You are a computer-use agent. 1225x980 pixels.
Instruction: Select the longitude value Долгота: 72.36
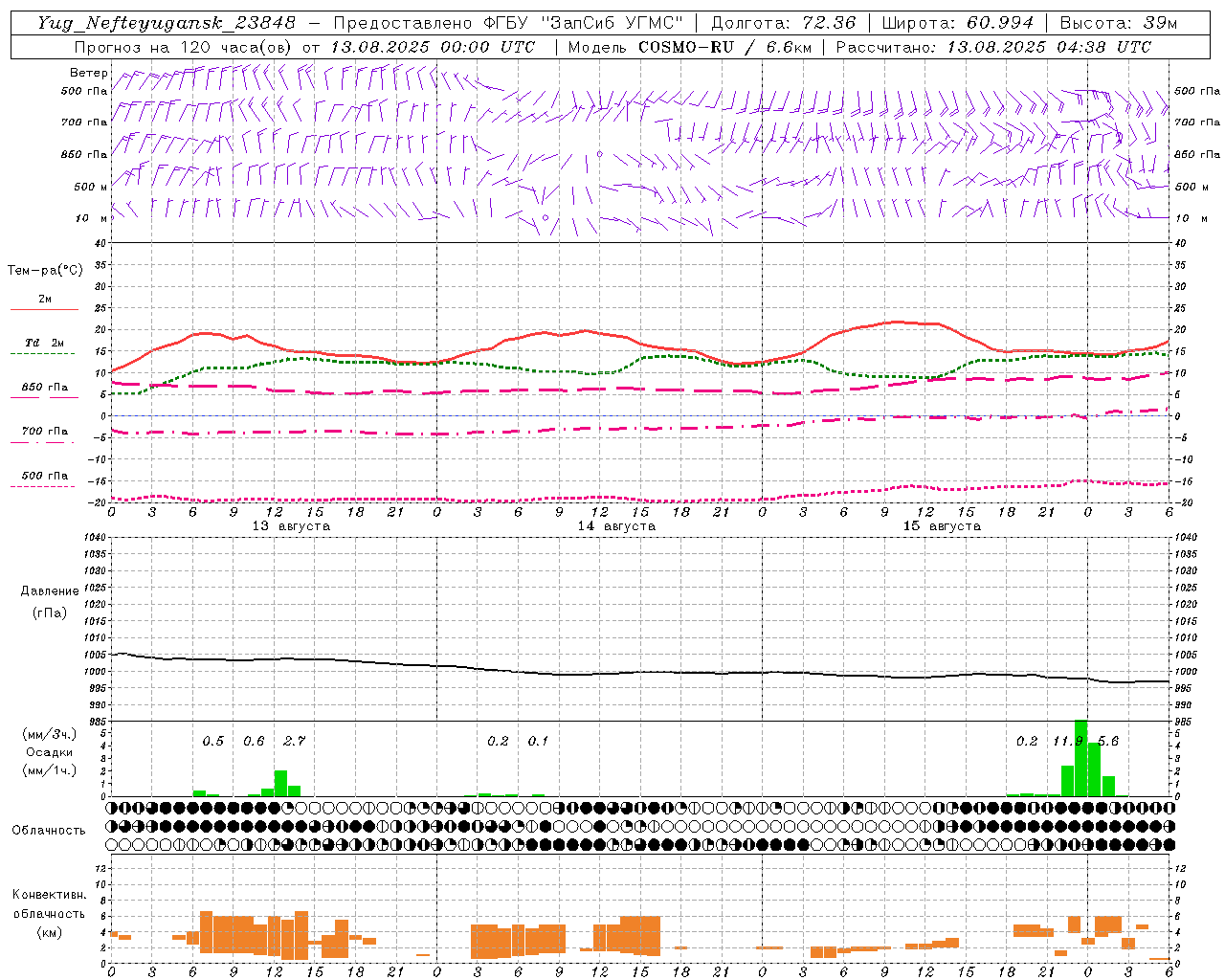784,23
